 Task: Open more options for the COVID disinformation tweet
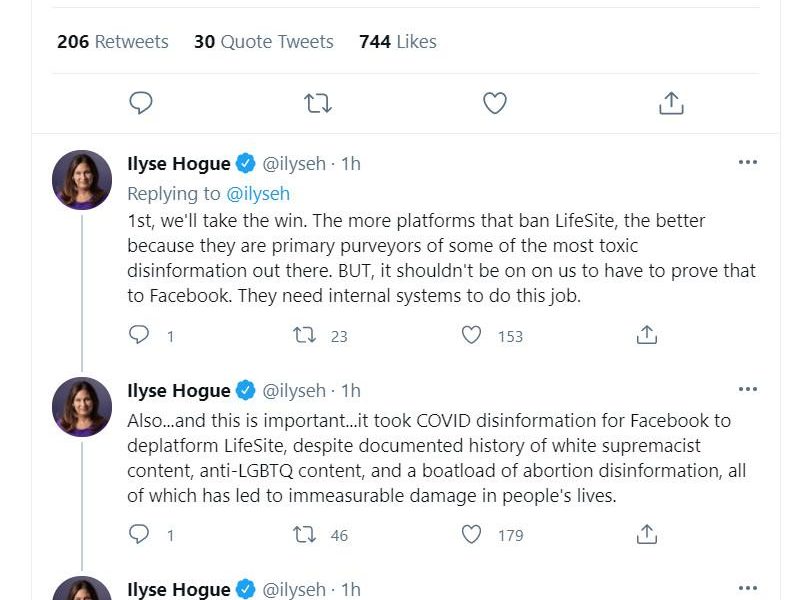pos(747,390)
